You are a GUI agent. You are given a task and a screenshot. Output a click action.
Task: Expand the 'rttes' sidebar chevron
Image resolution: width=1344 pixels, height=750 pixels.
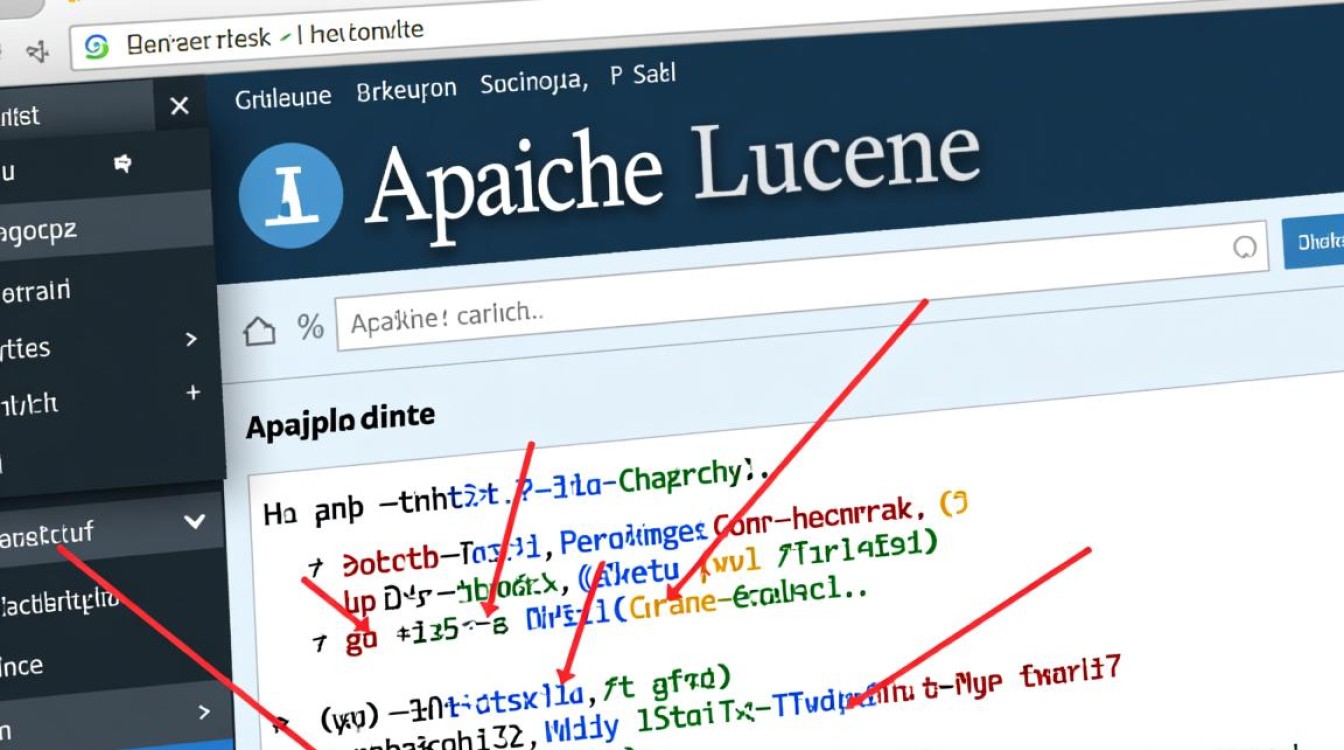[192, 340]
